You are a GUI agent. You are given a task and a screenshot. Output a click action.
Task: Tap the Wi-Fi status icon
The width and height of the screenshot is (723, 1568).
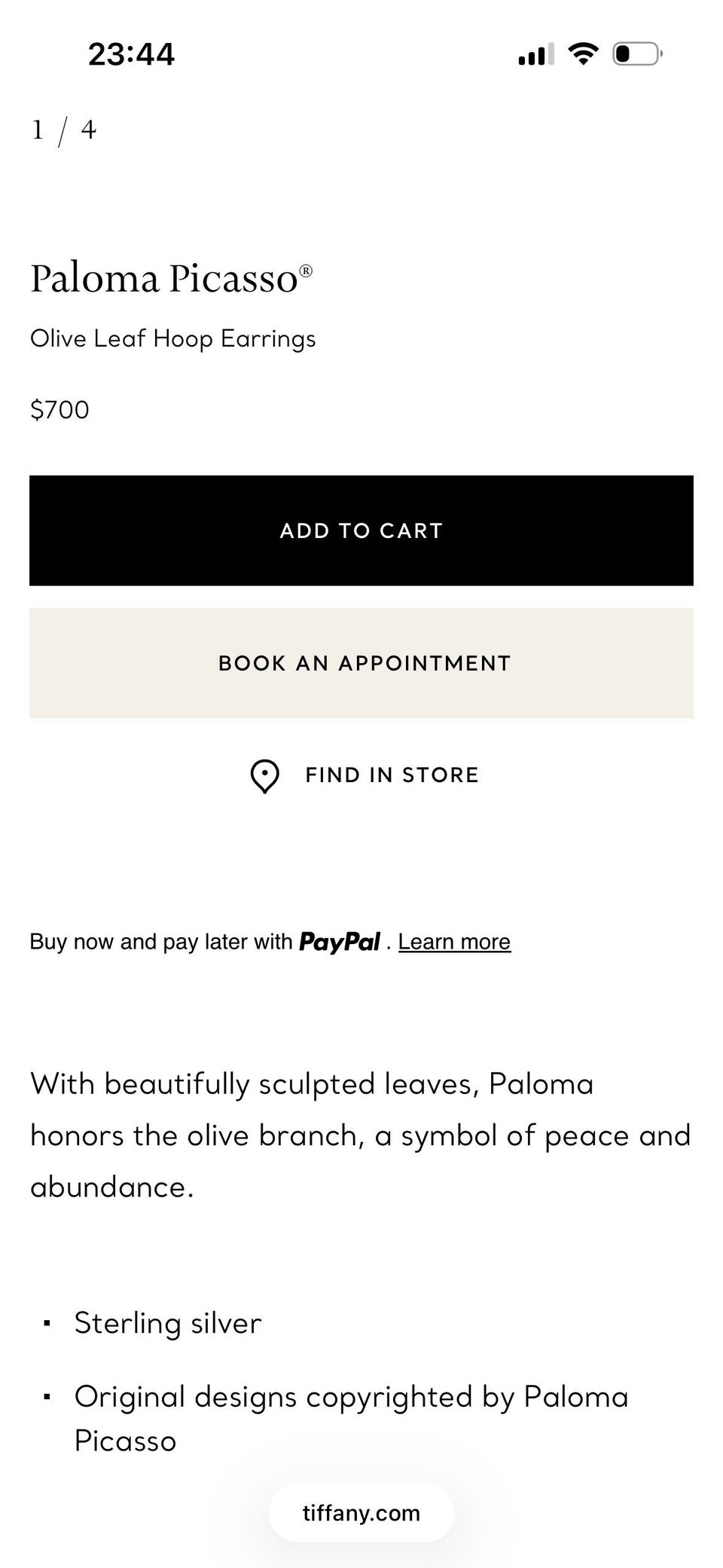(x=583, y=53)
